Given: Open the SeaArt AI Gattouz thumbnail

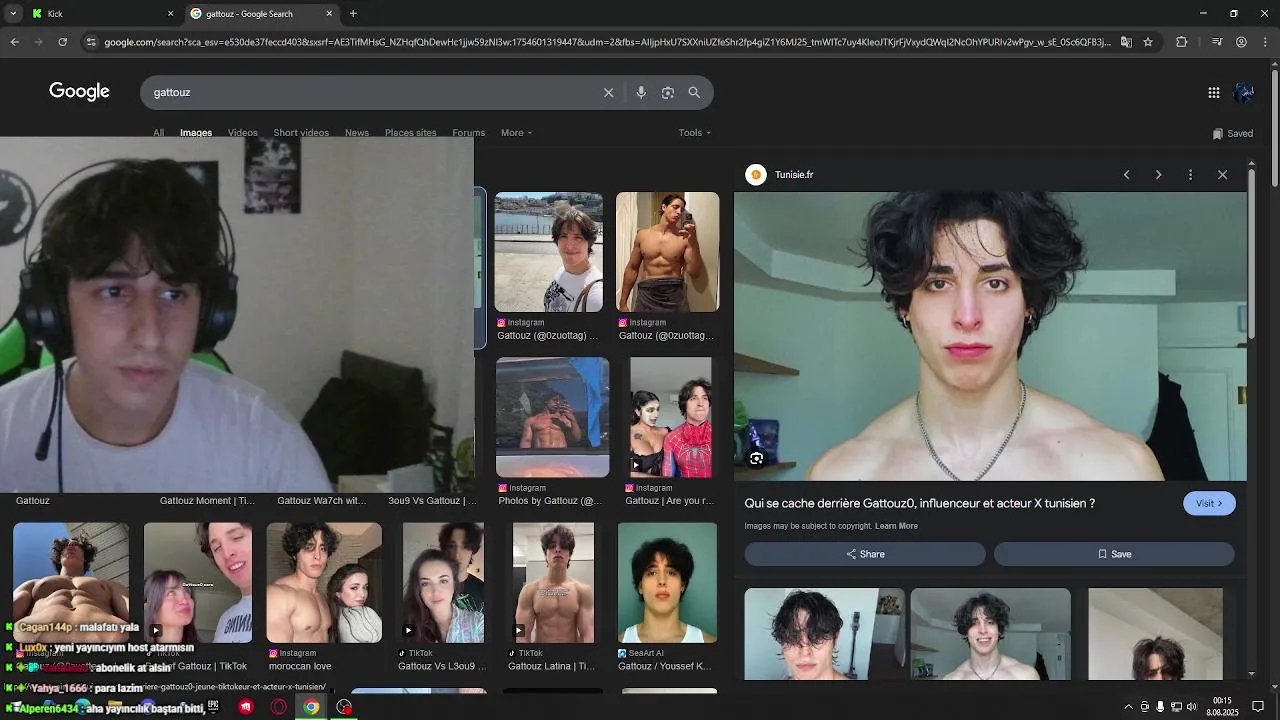Looking at the screenshot, I should click(667, 582).
